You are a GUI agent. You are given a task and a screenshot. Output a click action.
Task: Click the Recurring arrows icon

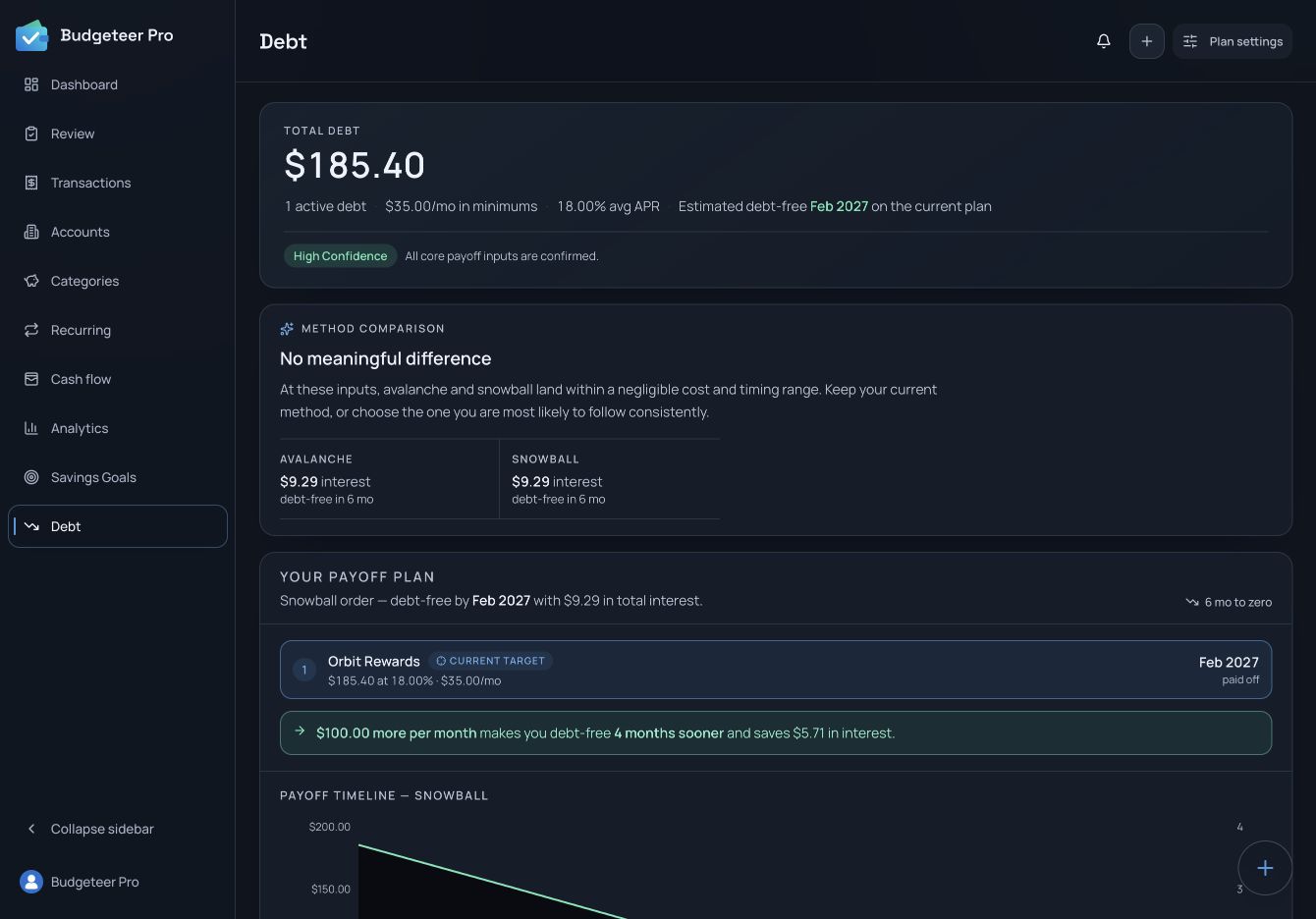pos(31,330)
